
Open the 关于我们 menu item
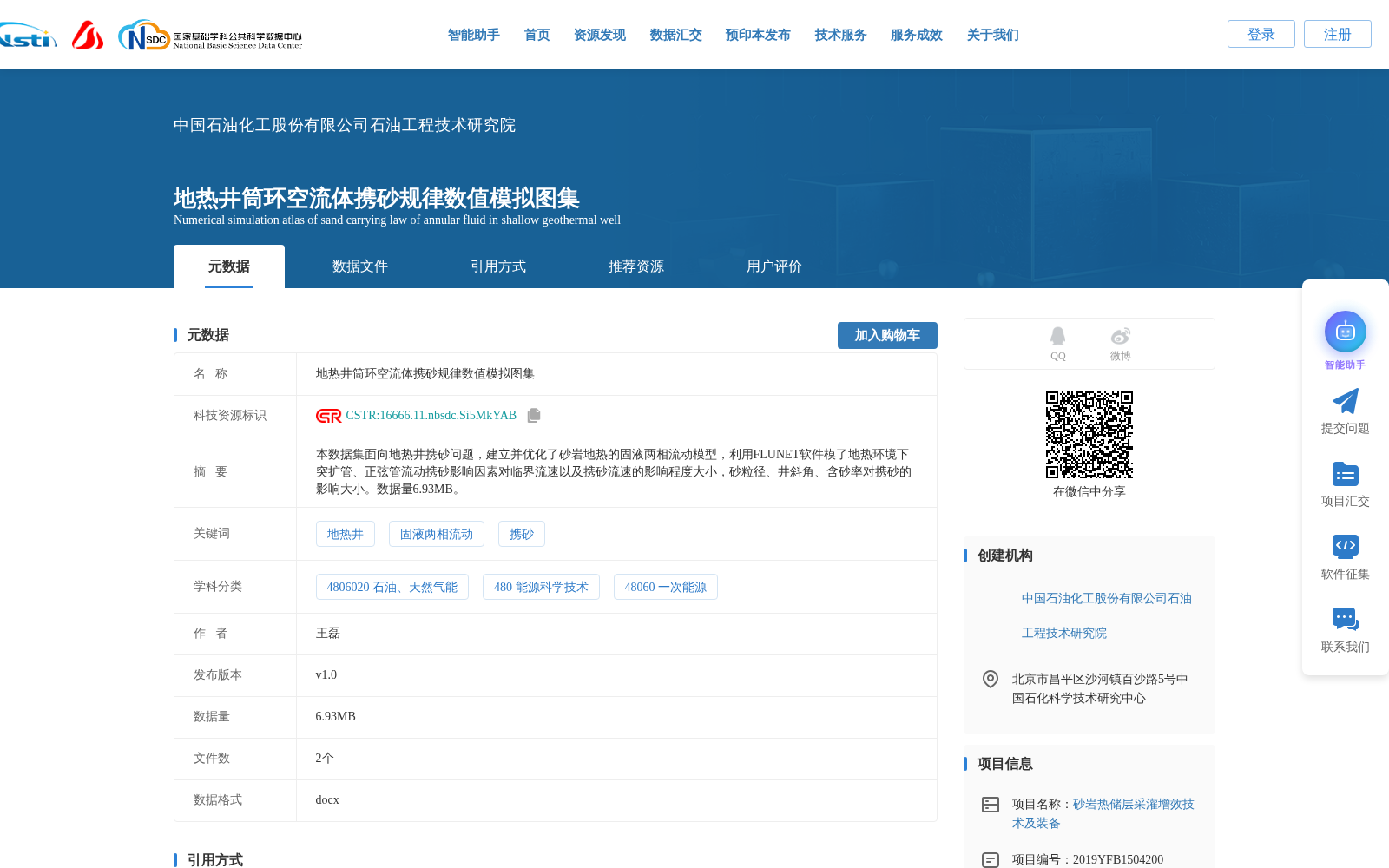point(992,35)
